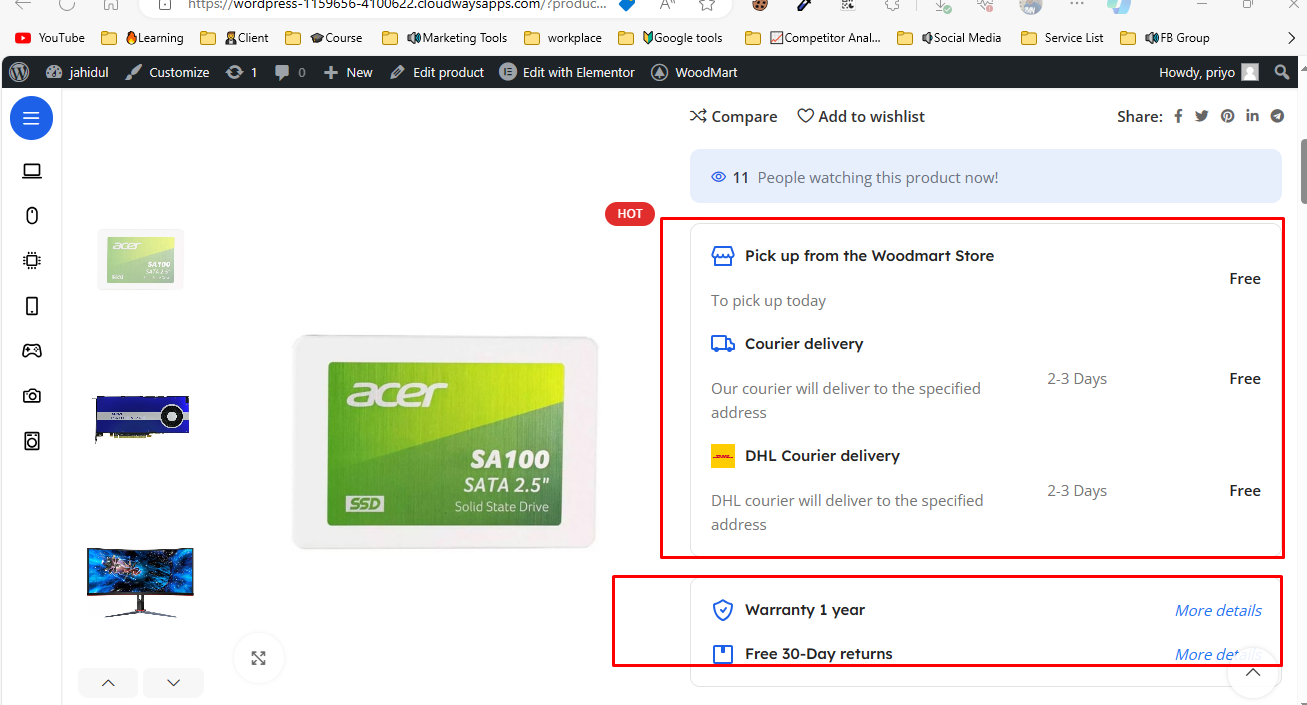Viewport: 1307px width, 705px height.
Task: Enlarge product image with expand icon
Action: pyautogui.click(x=259, y=658)
